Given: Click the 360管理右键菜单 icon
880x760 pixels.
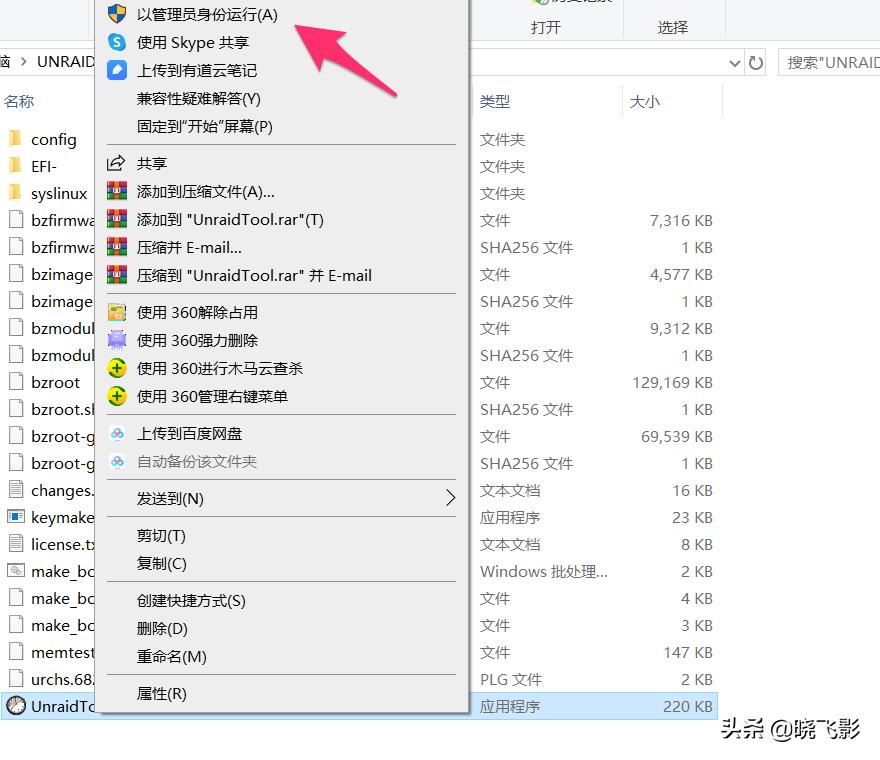Looking at the screenshot, I should (116, 394).
